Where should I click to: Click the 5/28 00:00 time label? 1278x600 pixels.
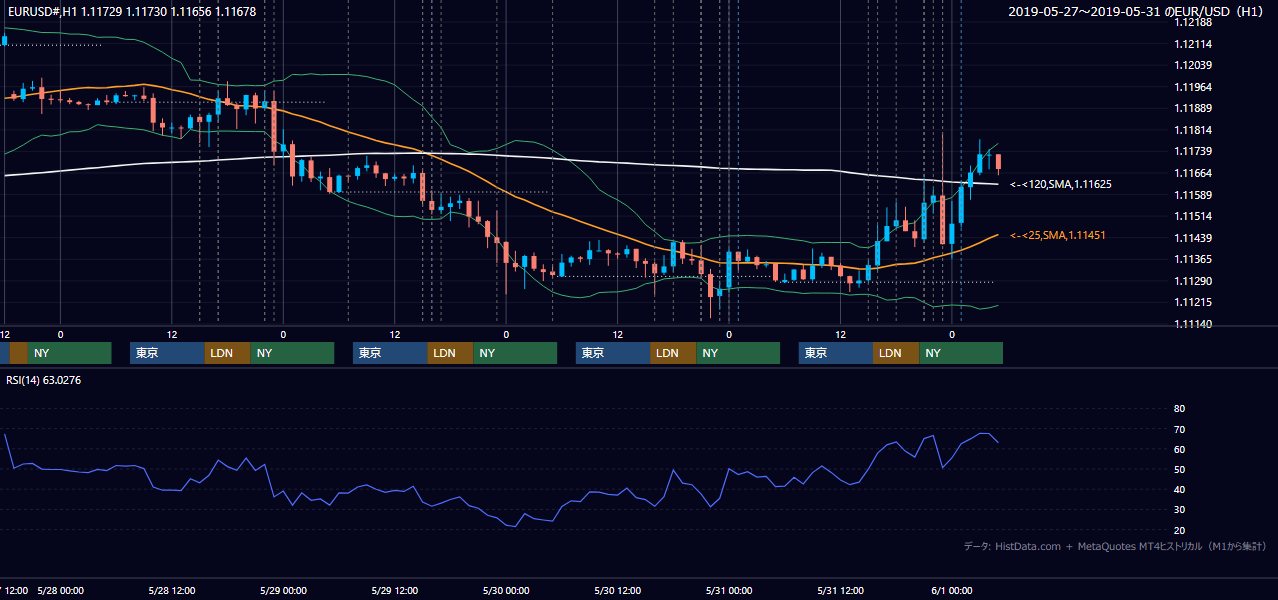click(60, 590)
